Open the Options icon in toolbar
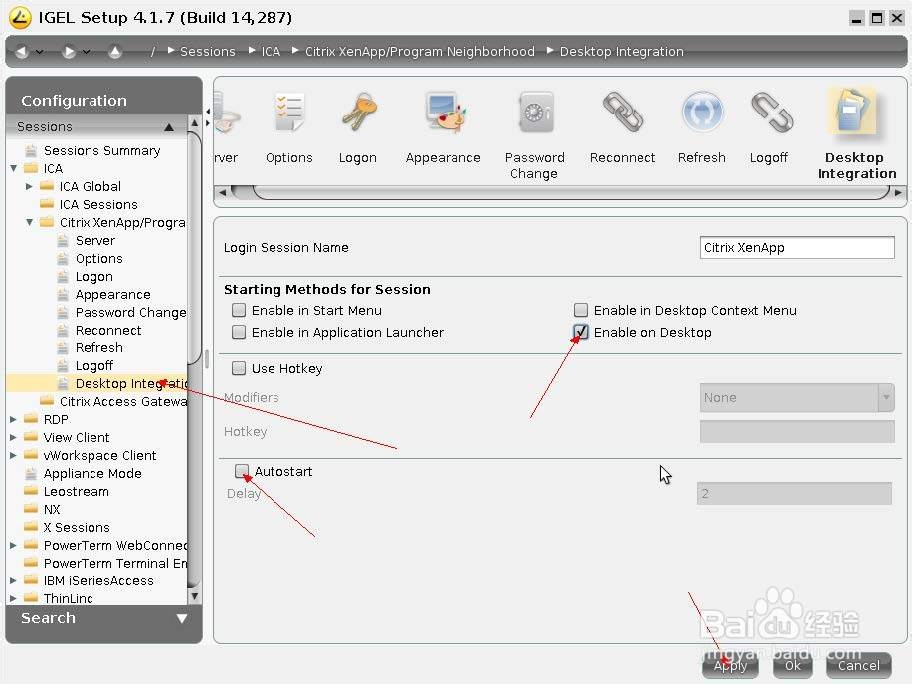This screenshot has width=912, height=684. [x=289, y=112]
